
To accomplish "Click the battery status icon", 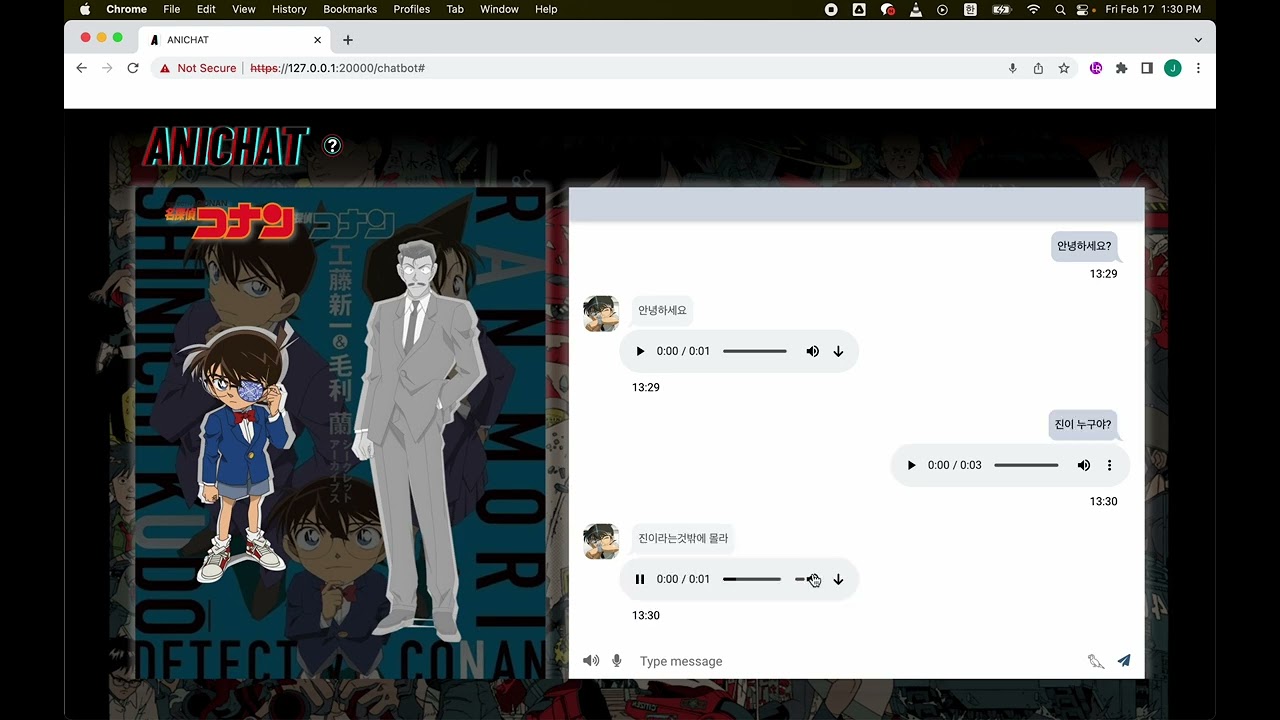I will pos(1002,9).
